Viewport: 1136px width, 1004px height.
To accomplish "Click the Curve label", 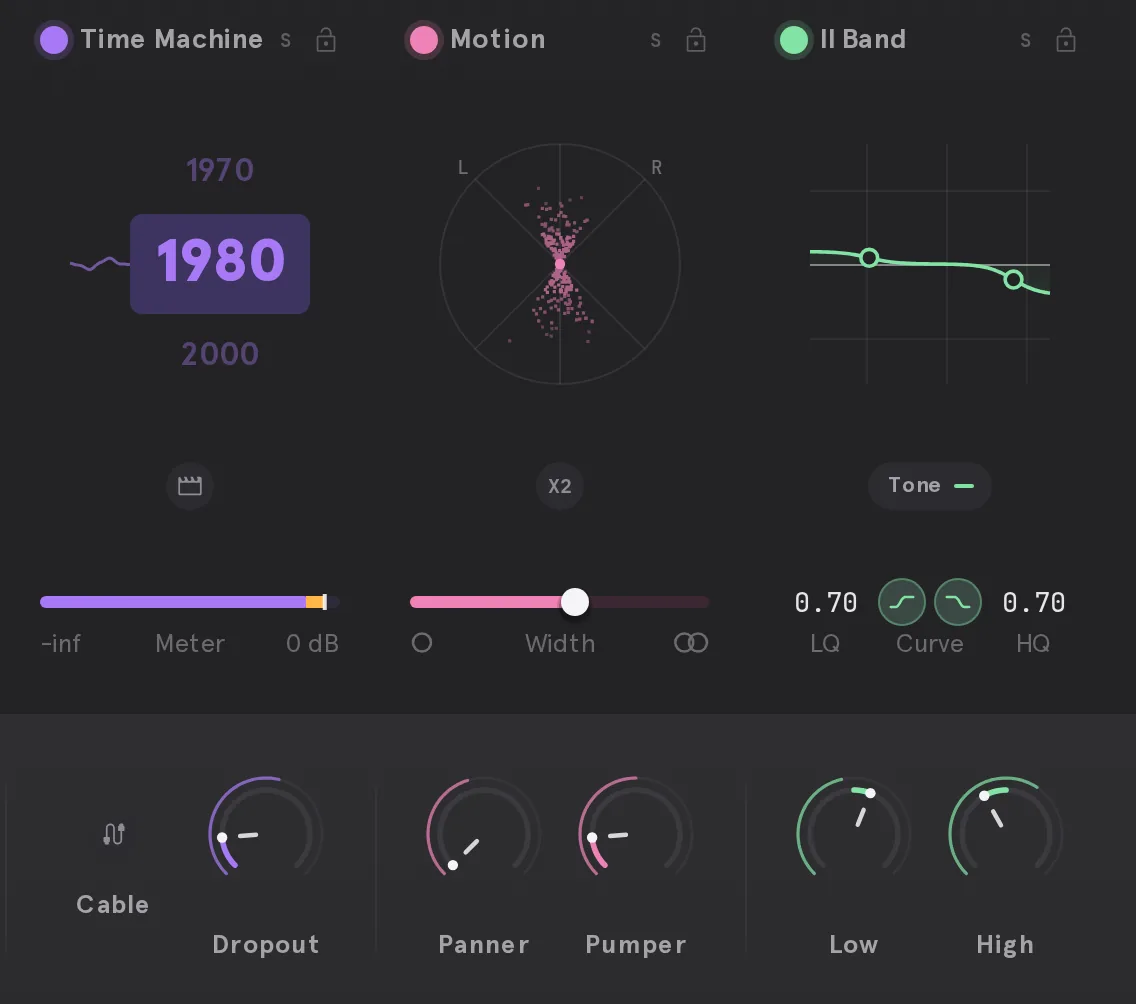I will coord(930,643).
